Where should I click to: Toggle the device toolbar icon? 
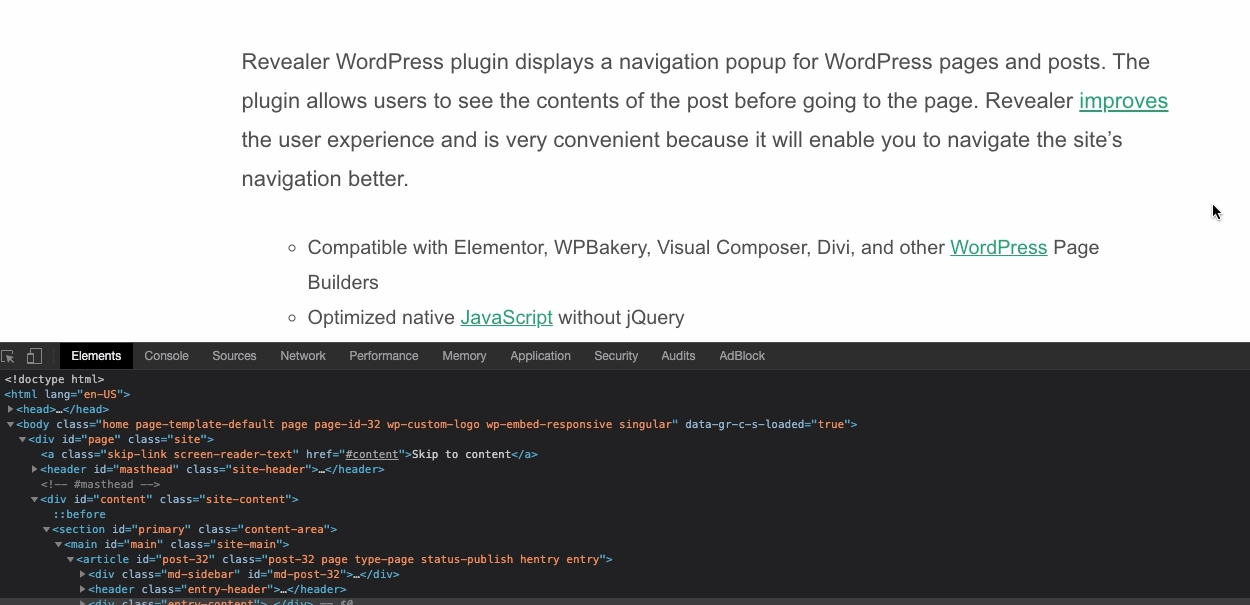pyautogui.click(x=34, y=356)
